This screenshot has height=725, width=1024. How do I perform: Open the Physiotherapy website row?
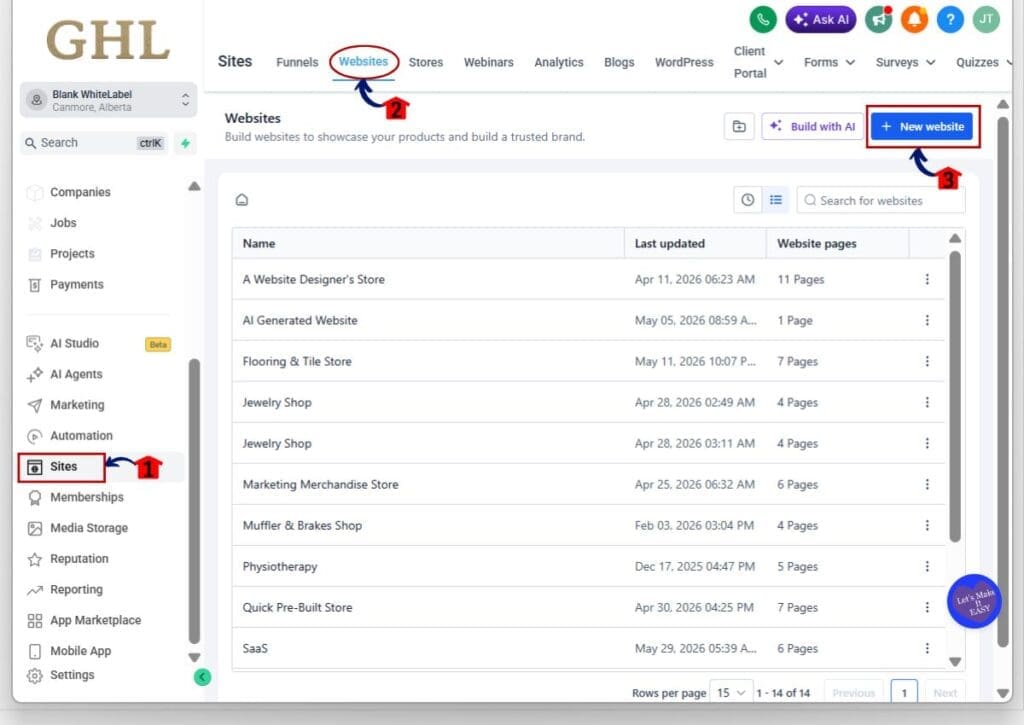pyautogui.click(x=588, y=566)
